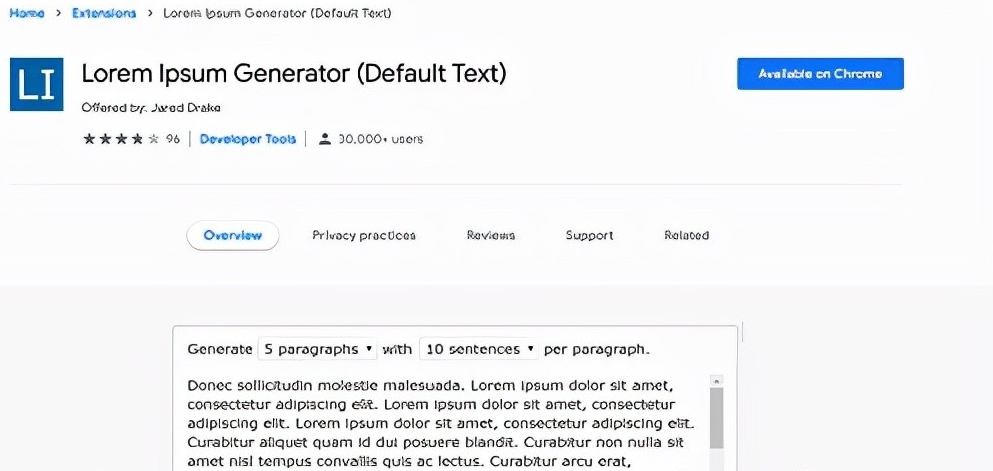The image size is (993, 471).
Task: Go to the Reviews tab
Action: point(491,236)
